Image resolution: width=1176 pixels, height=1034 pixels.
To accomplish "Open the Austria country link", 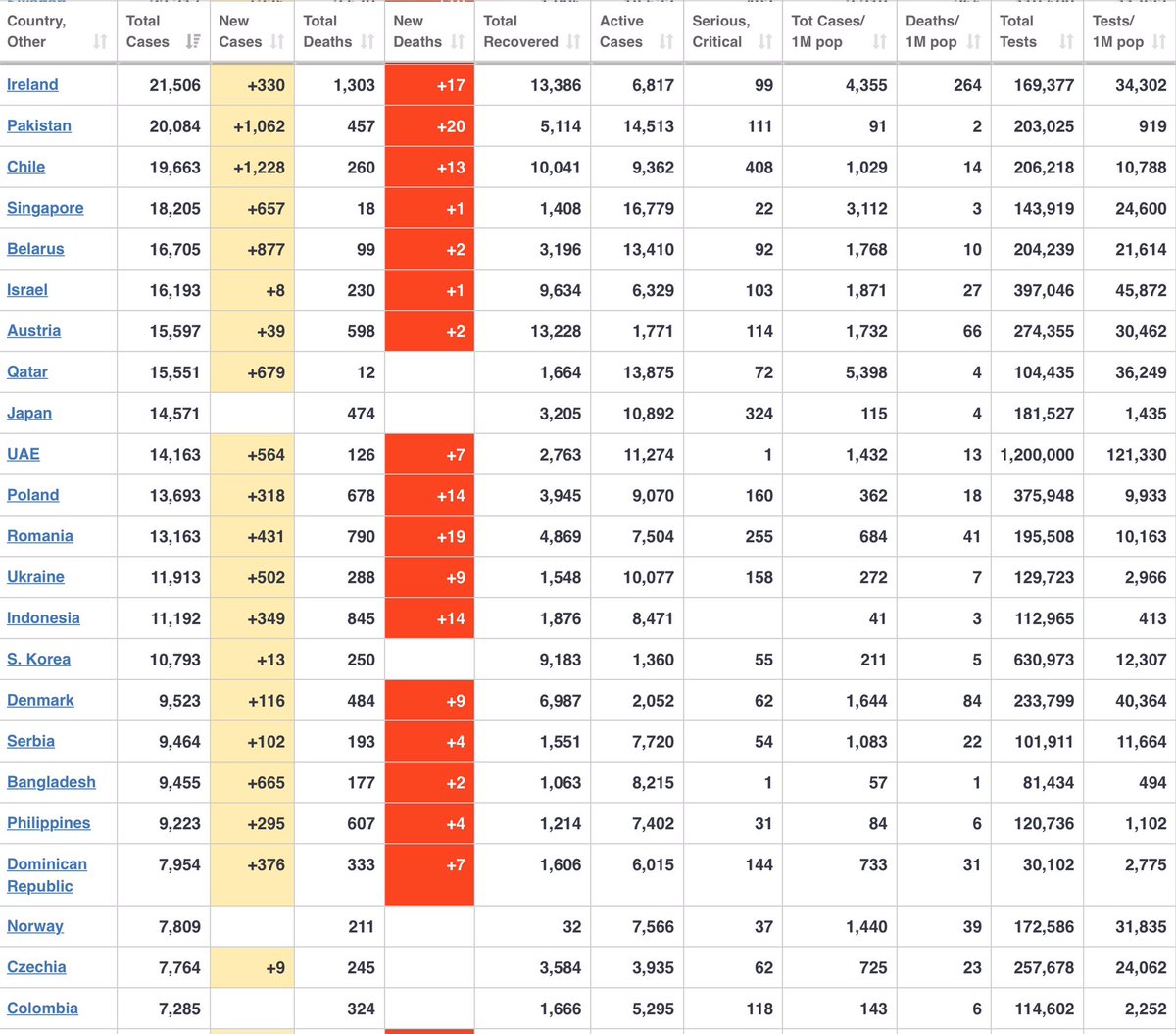I will tap(34, 331).
